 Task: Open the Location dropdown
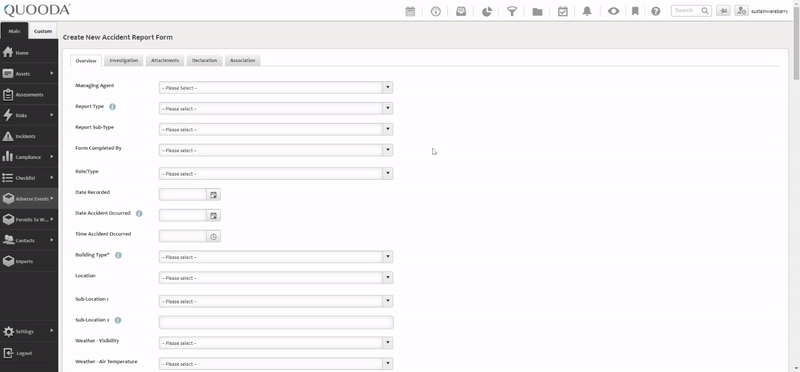276,278
